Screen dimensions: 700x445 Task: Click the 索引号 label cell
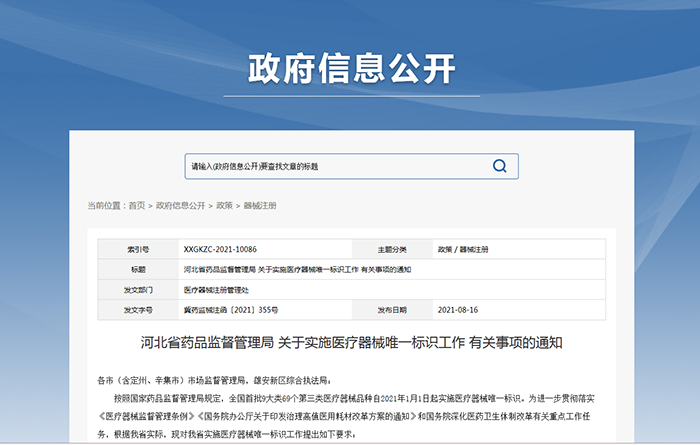pos(137,249)
